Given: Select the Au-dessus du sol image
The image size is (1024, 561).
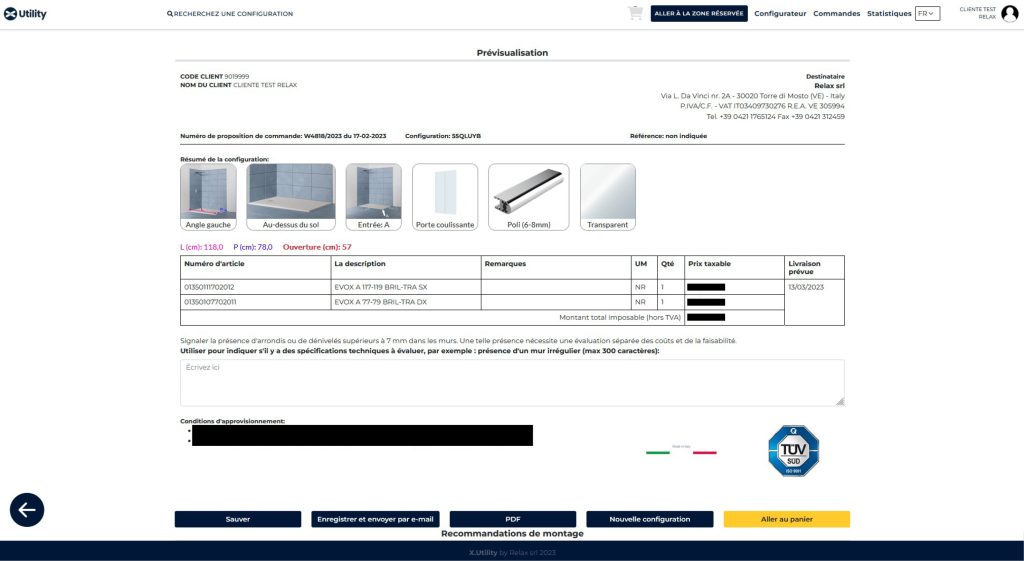Looking at the screenshot, I should pos(290,191).
